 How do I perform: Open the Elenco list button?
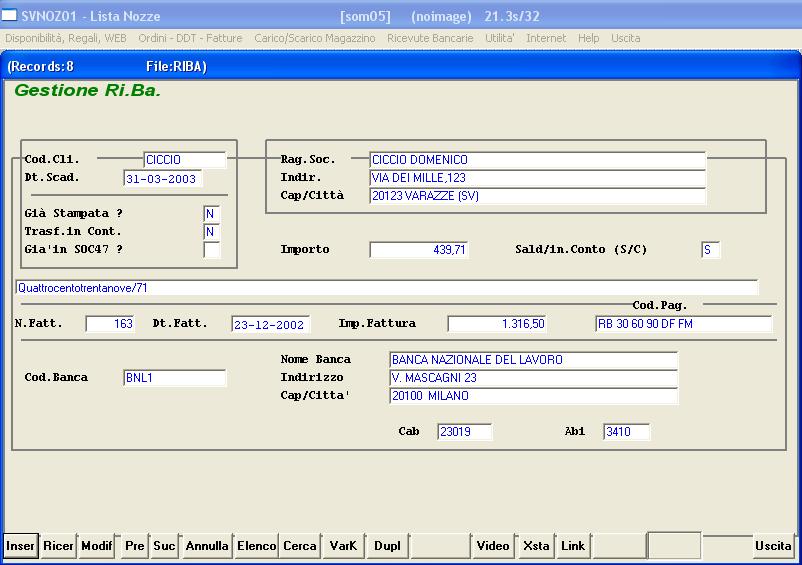coord(256,546)
